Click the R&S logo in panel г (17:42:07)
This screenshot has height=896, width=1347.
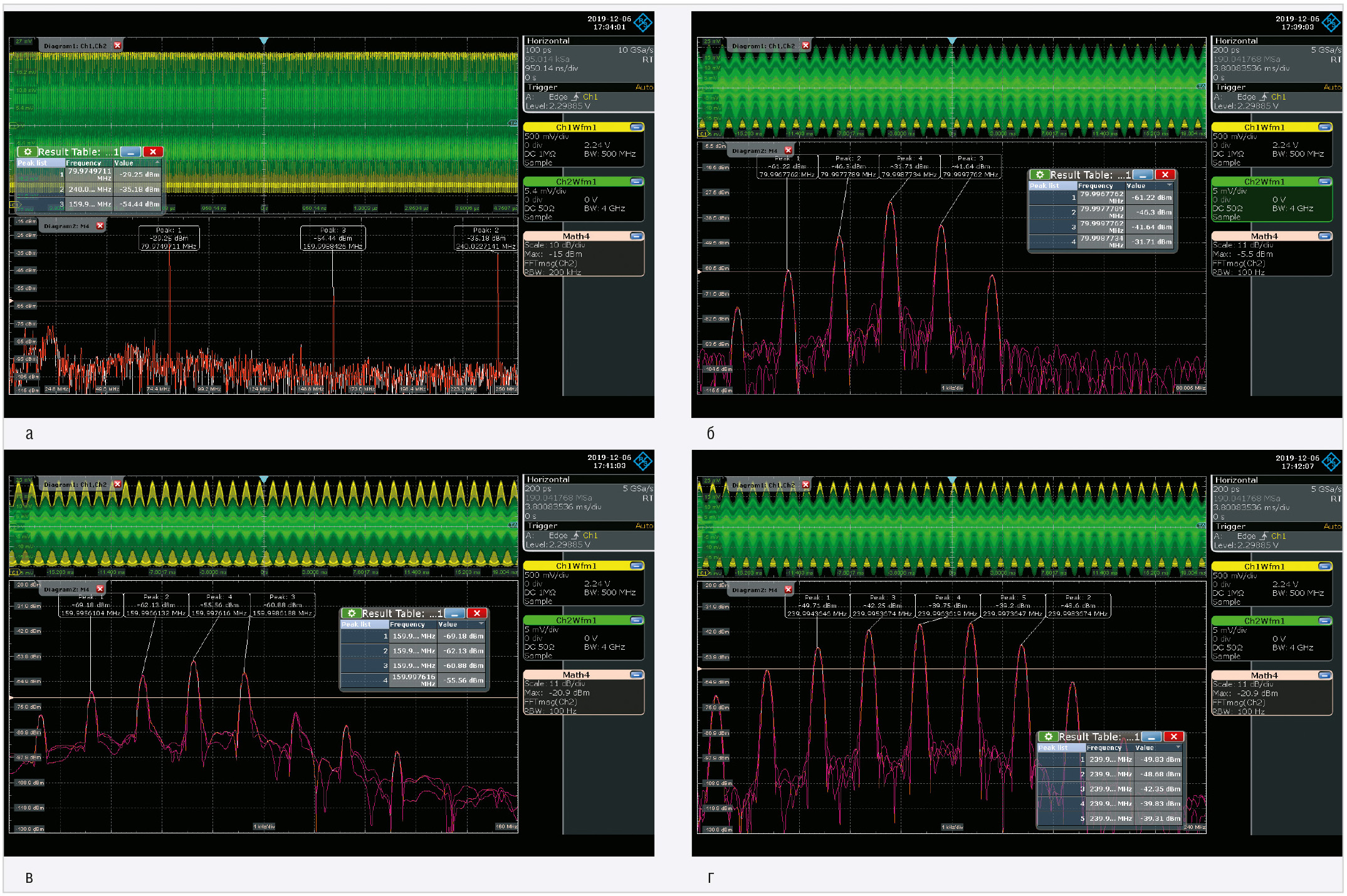point(1331,462)
